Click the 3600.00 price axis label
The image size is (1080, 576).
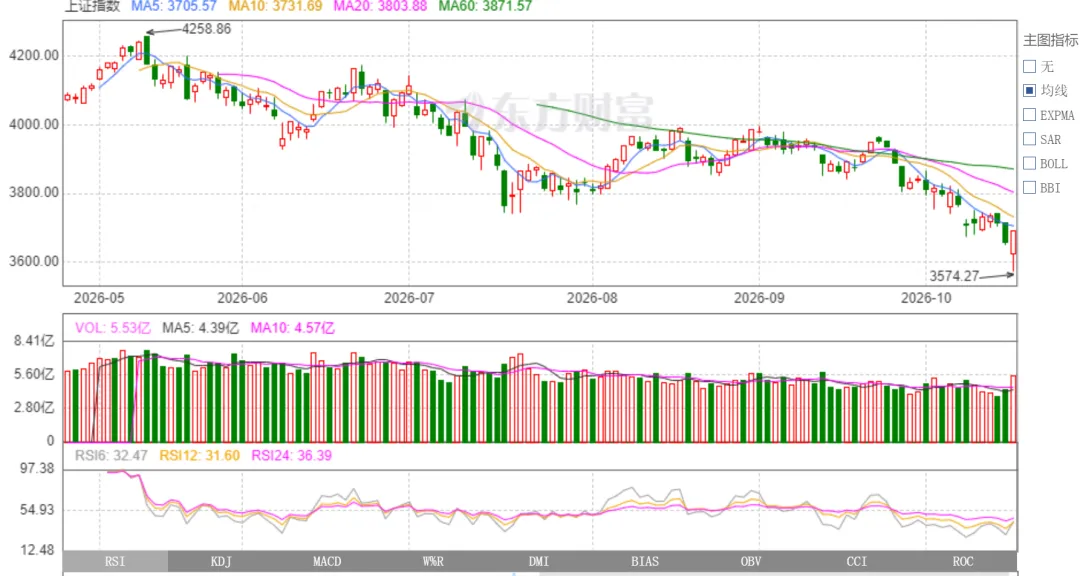pyautogui.click(x=34, y=262)
